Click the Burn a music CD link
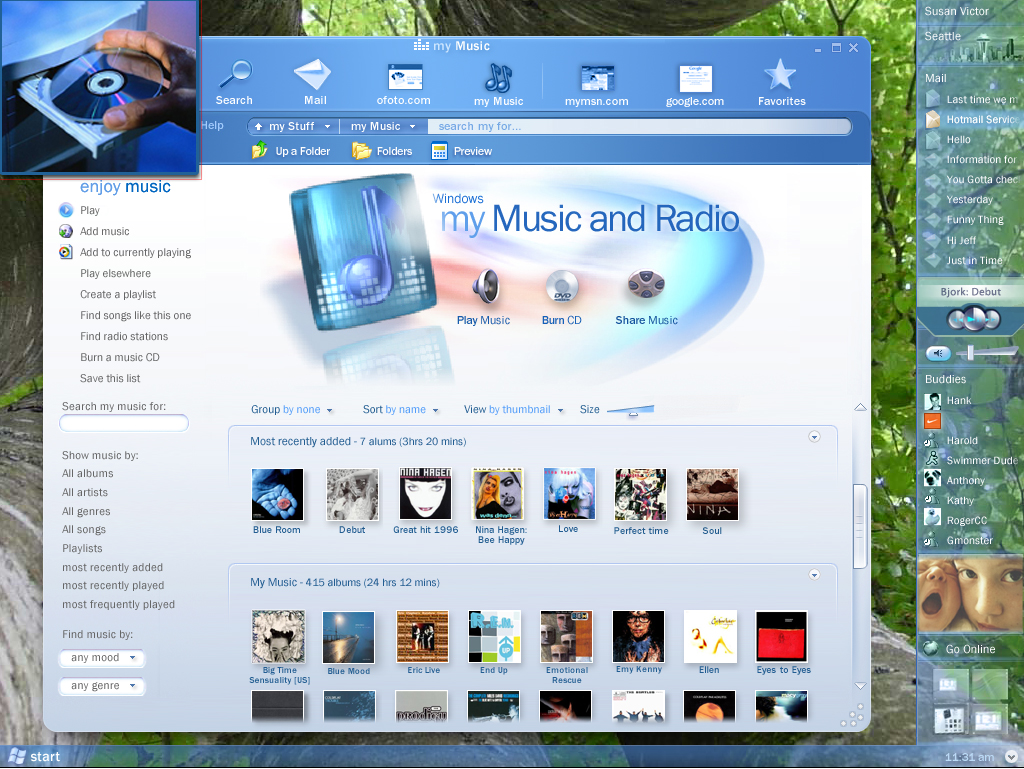The width and height of the screenshot is (1024, 769). (x=120, y=357)
